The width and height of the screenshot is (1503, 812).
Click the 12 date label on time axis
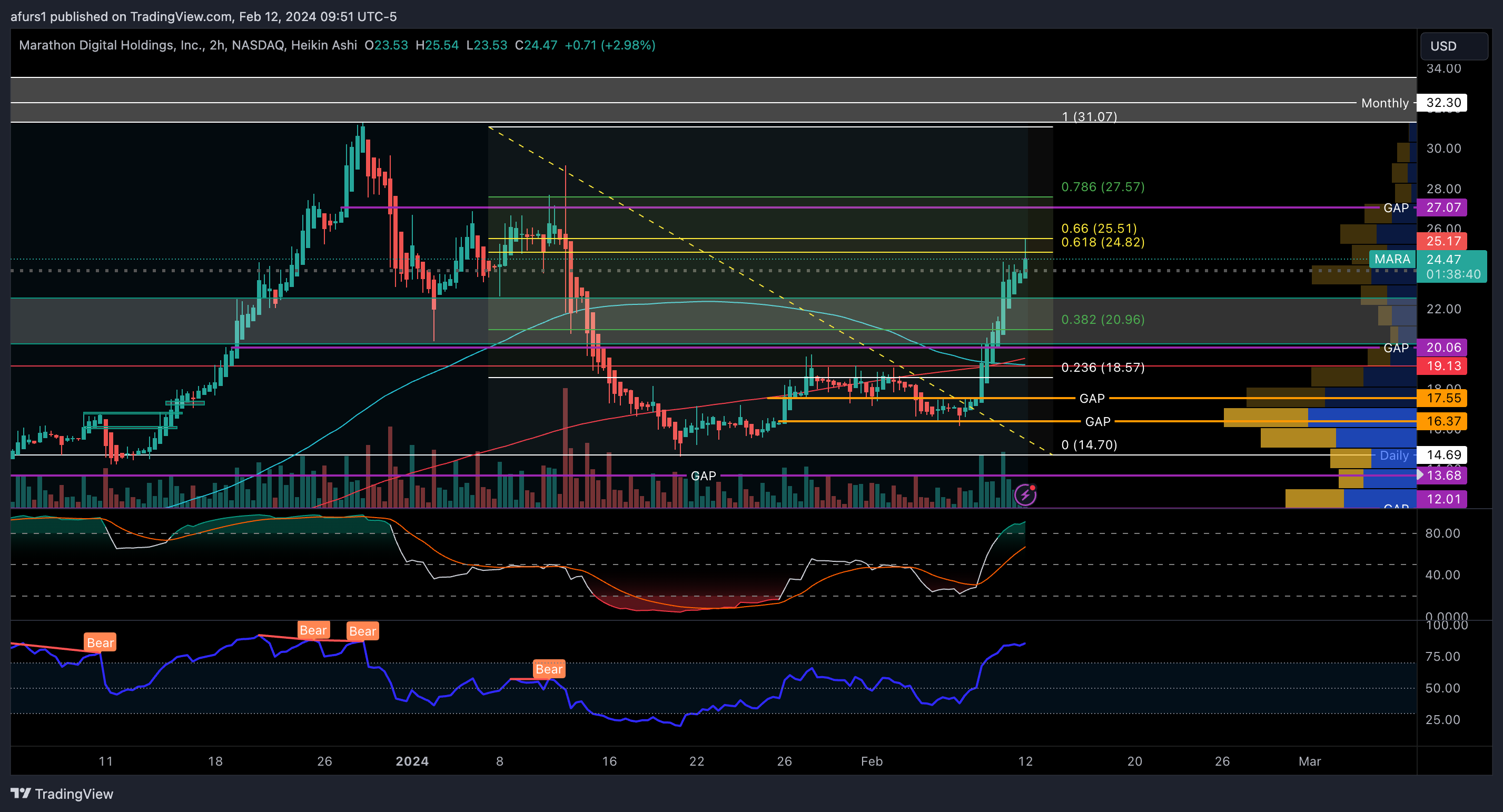pos(1025,761)
